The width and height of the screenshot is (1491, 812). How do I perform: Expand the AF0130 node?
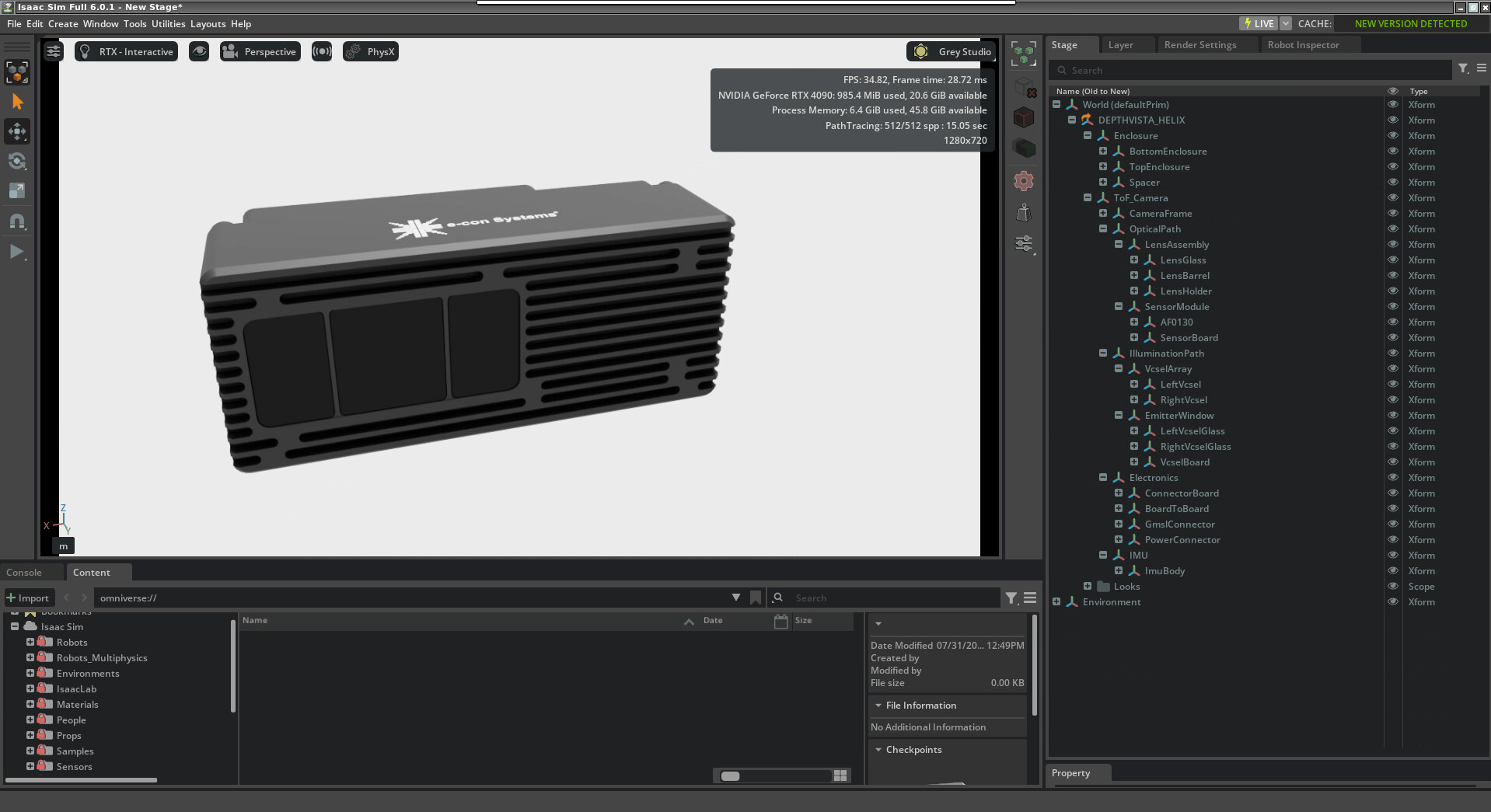coord(1134,322)
